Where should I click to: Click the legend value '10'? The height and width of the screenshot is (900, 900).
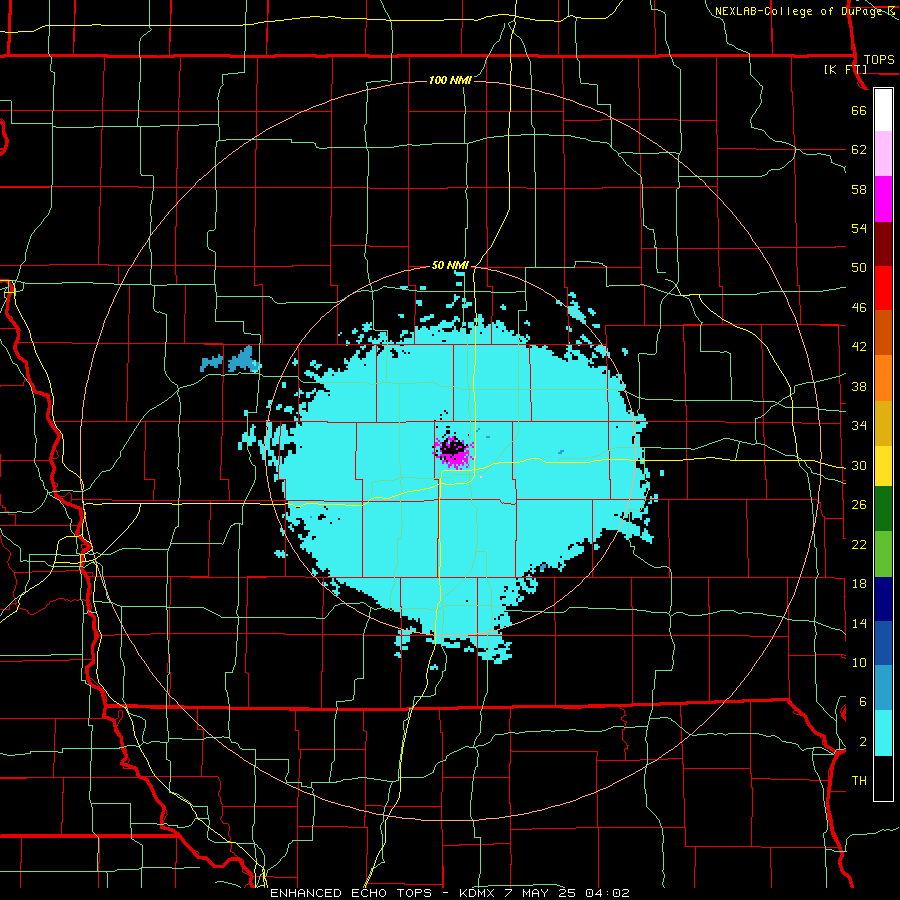859,662
